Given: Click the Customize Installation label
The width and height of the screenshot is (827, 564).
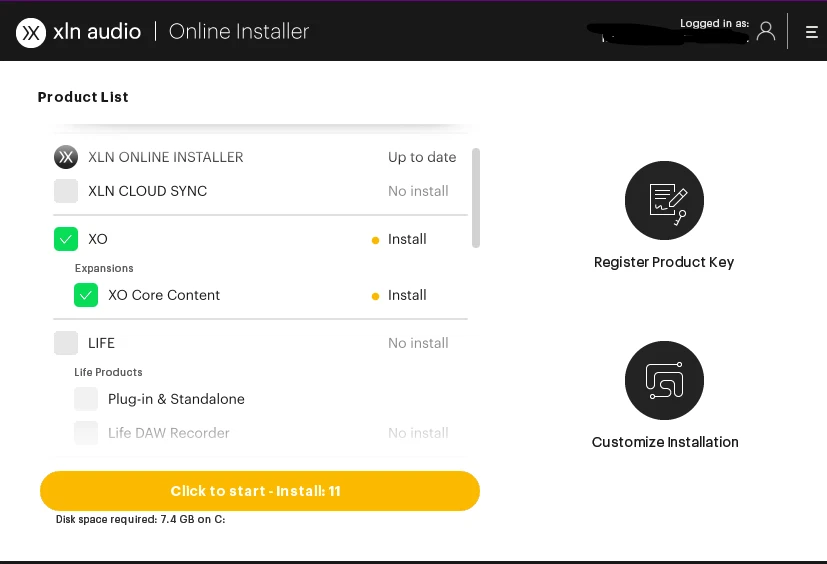Looking at the screenshot, I should click(x=665, y=442).
